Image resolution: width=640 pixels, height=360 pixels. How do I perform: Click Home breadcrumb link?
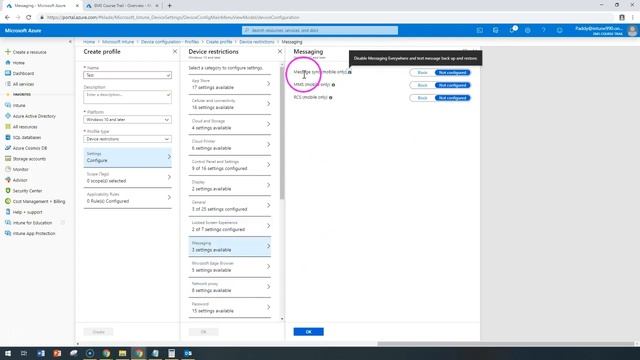(x=89, y=42)
